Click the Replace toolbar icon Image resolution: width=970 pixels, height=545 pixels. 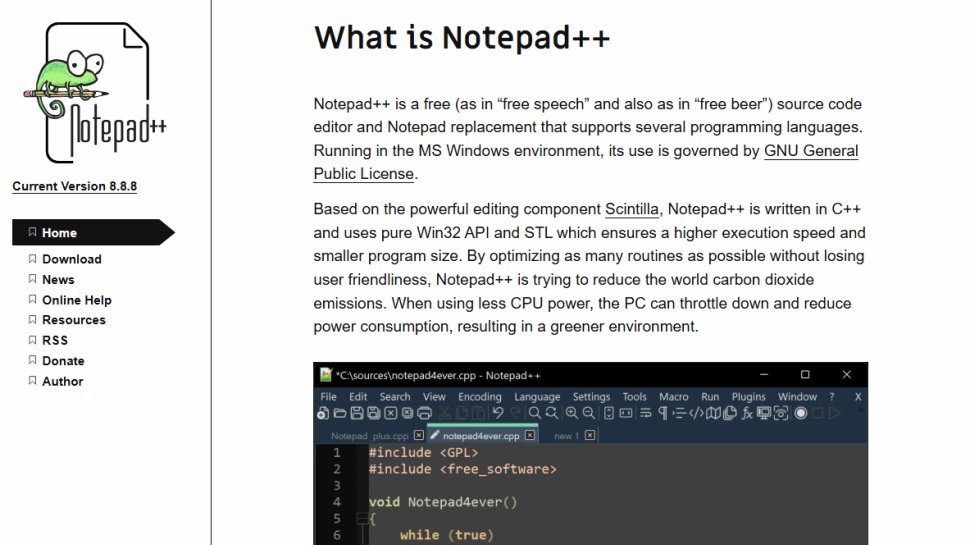pyautogui.click(x=552, y=413)
